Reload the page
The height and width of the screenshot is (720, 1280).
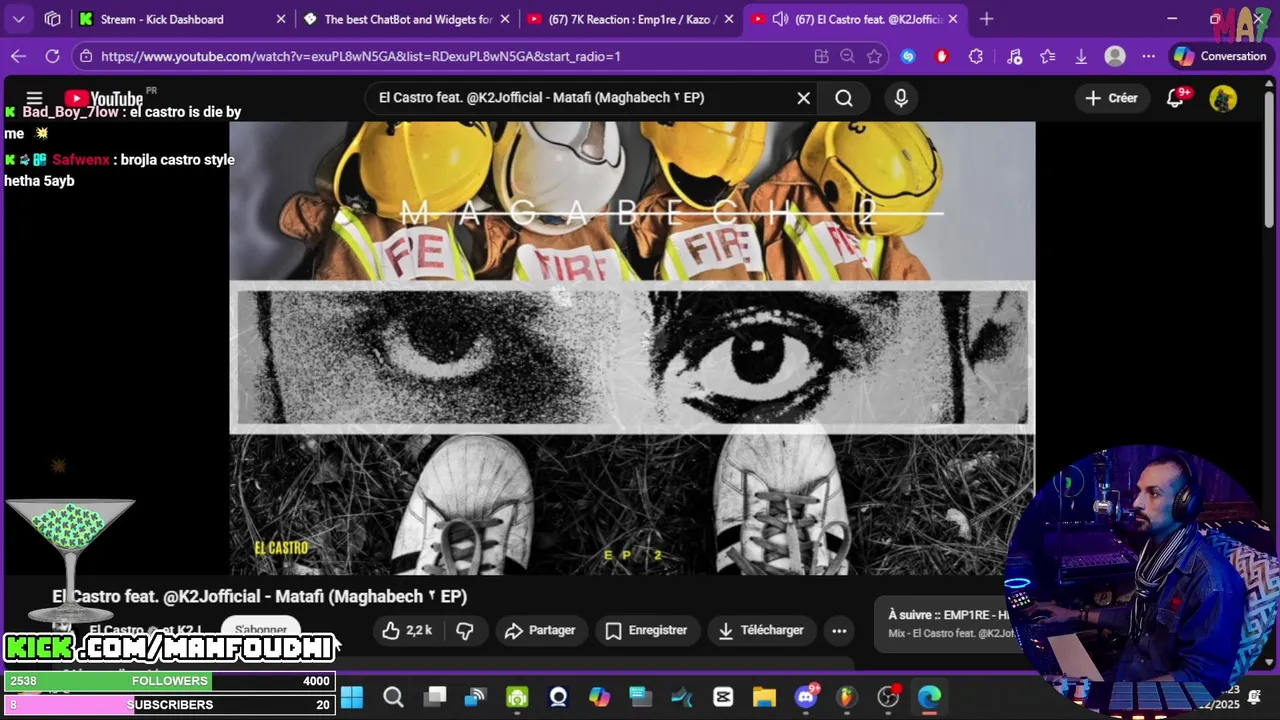coord(52,56)
